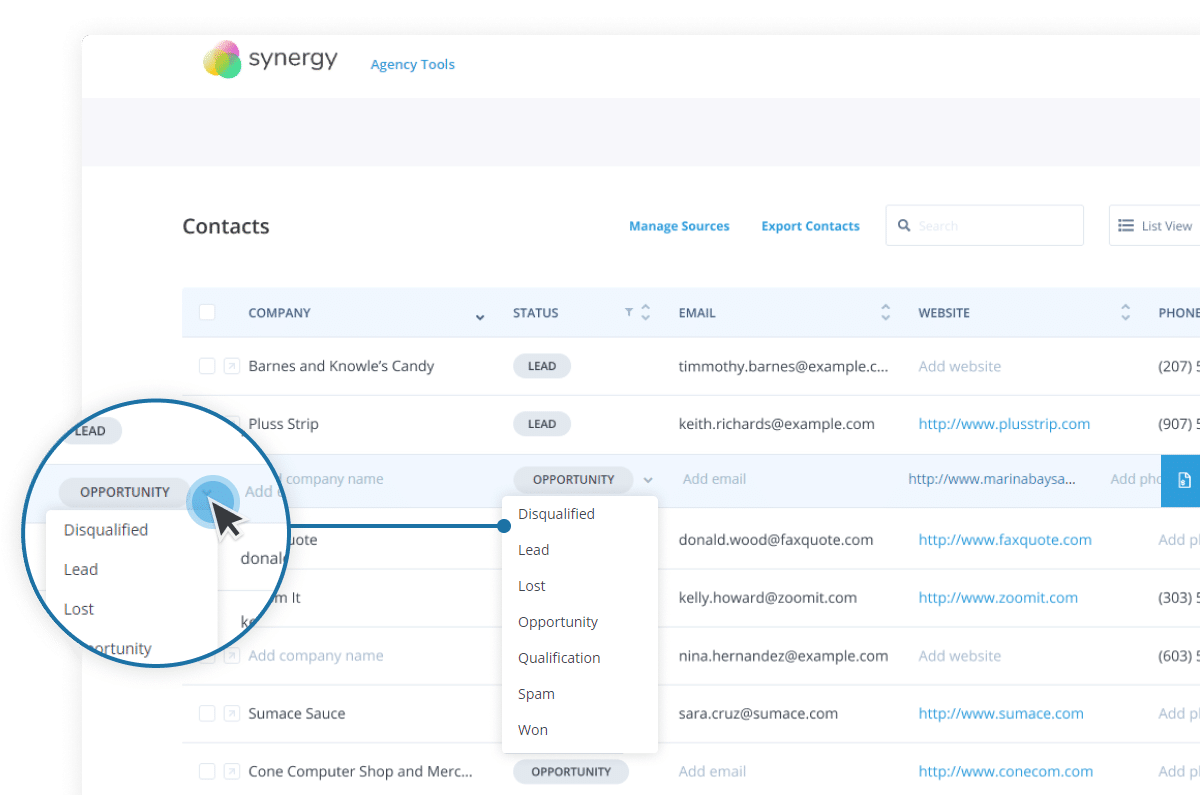The width and height of the screenshot is (1200, 795).
Task: Click the List View list icon
Action: (x=1126, y=226)
